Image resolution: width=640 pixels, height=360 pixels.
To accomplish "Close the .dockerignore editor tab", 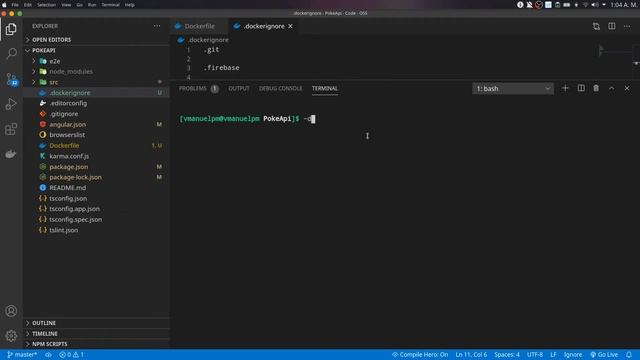I will point(290,26).
